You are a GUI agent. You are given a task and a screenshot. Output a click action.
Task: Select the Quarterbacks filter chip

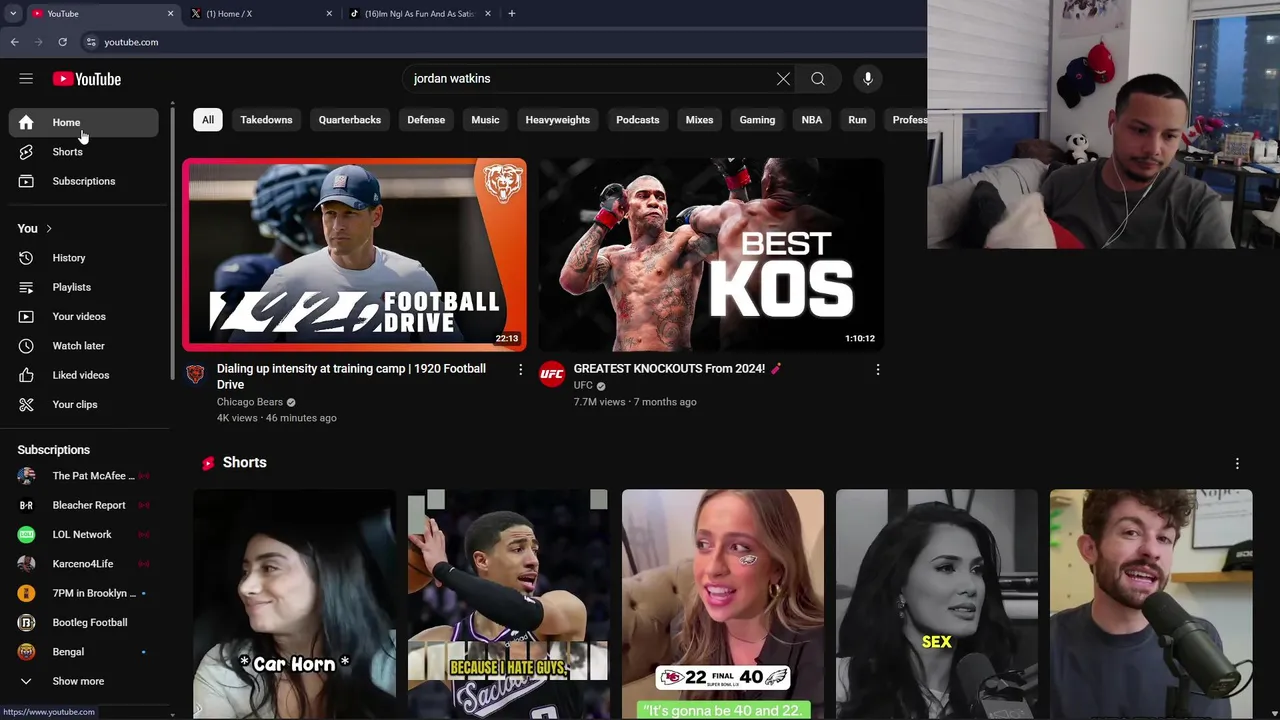pos(350,120)
